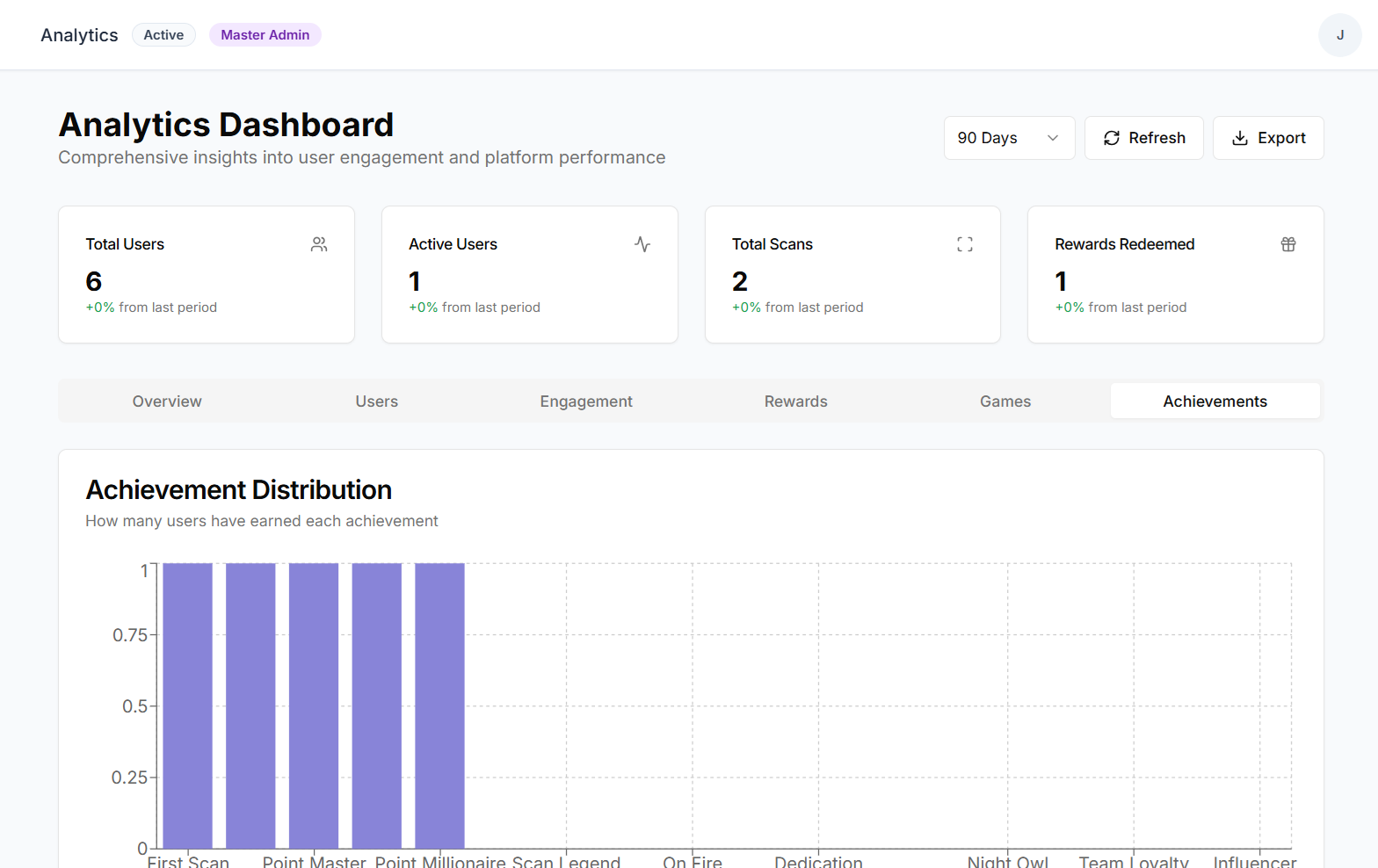Image resolution: width=1378 pixels, height=868 pixels.
Task: Select the Achievements tab
Action: 1215,401
